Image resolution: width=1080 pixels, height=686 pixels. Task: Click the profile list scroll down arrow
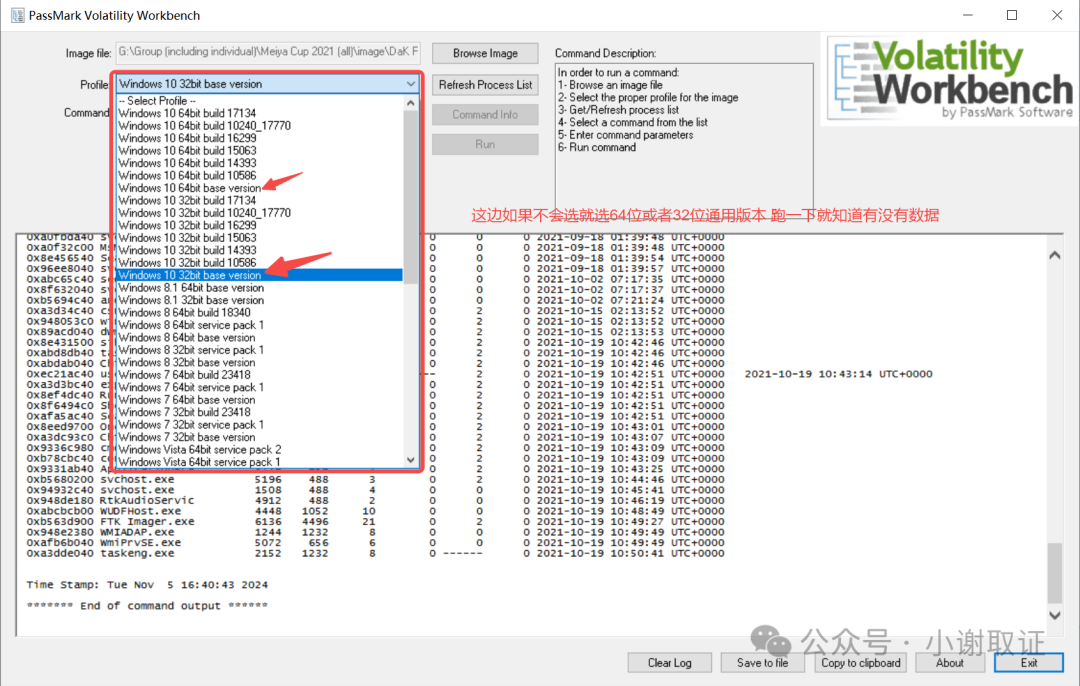[411, 460]
